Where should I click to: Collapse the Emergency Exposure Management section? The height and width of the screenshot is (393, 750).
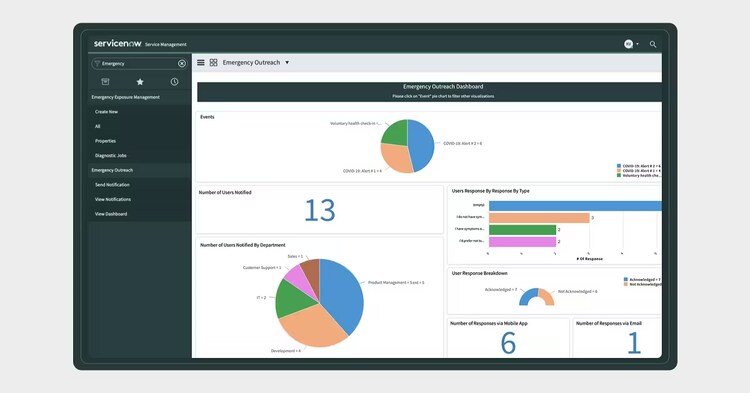[125, 97]
